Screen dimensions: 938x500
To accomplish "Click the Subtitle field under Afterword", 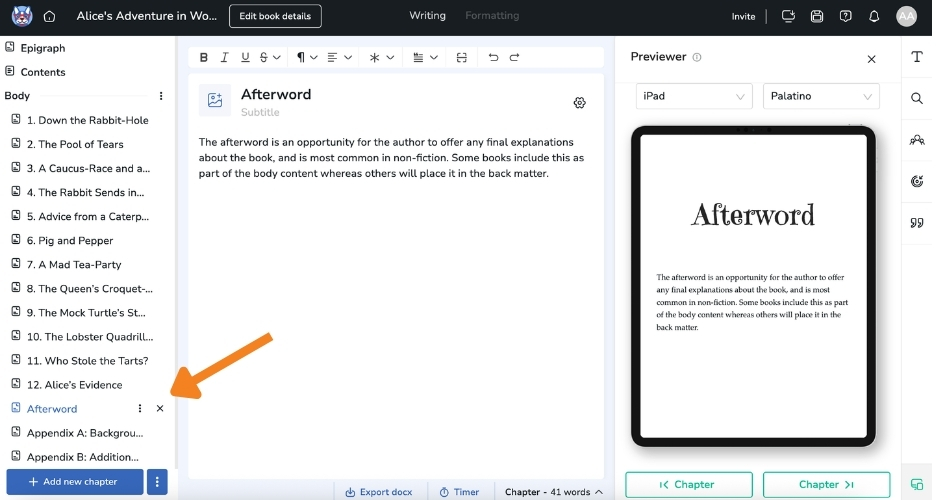I will coord(260,112).
